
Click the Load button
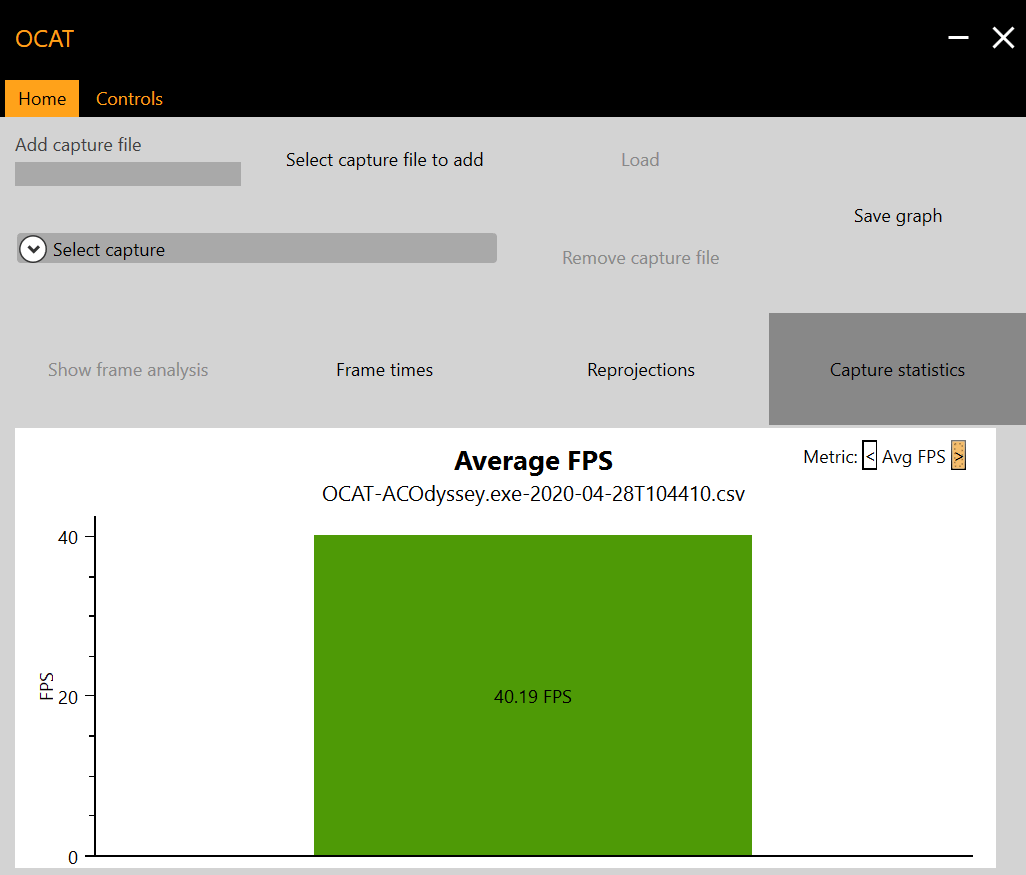tap(640, 160)
